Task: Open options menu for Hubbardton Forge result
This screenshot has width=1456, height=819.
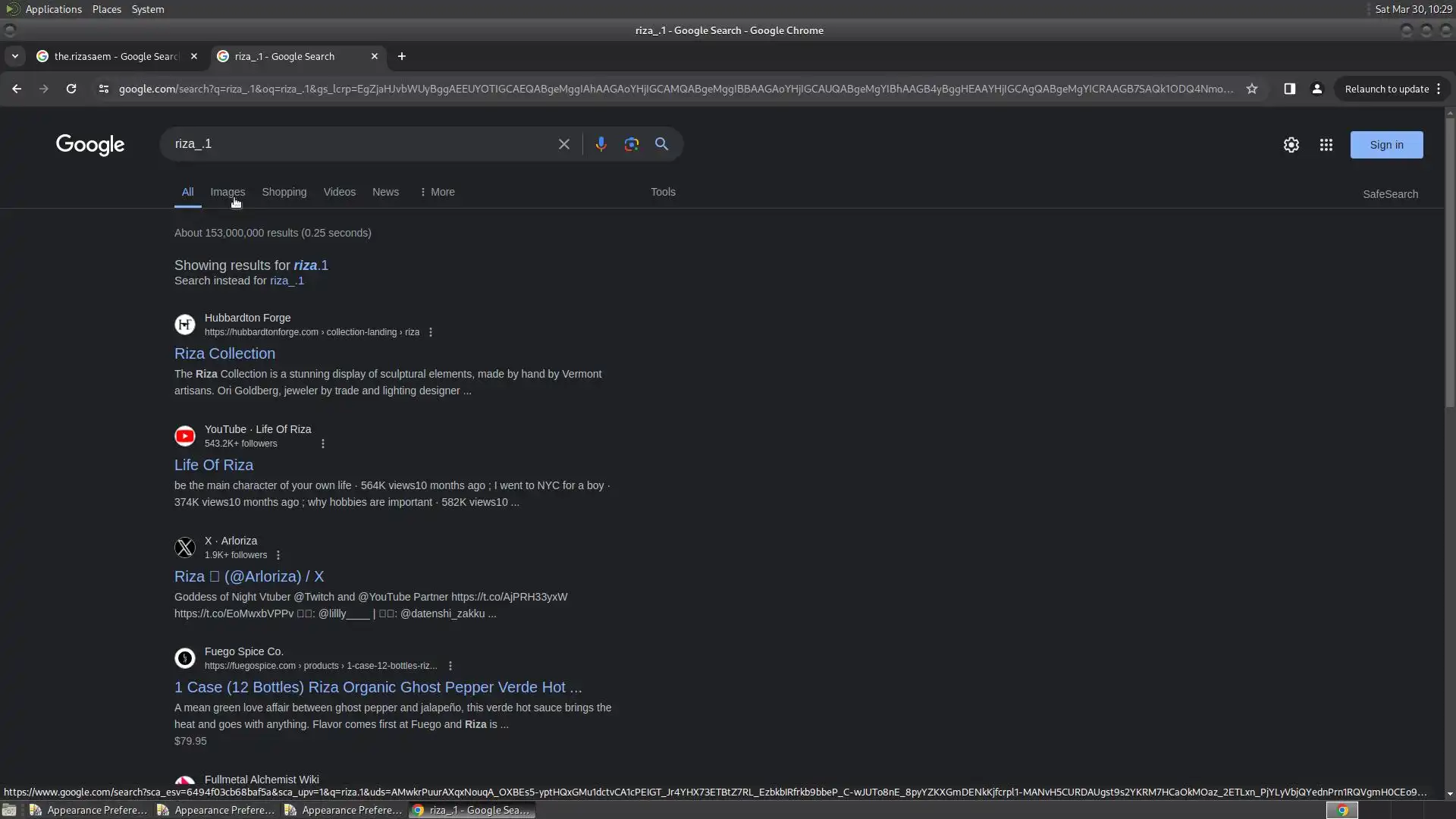Action: [x=431, y=332]
